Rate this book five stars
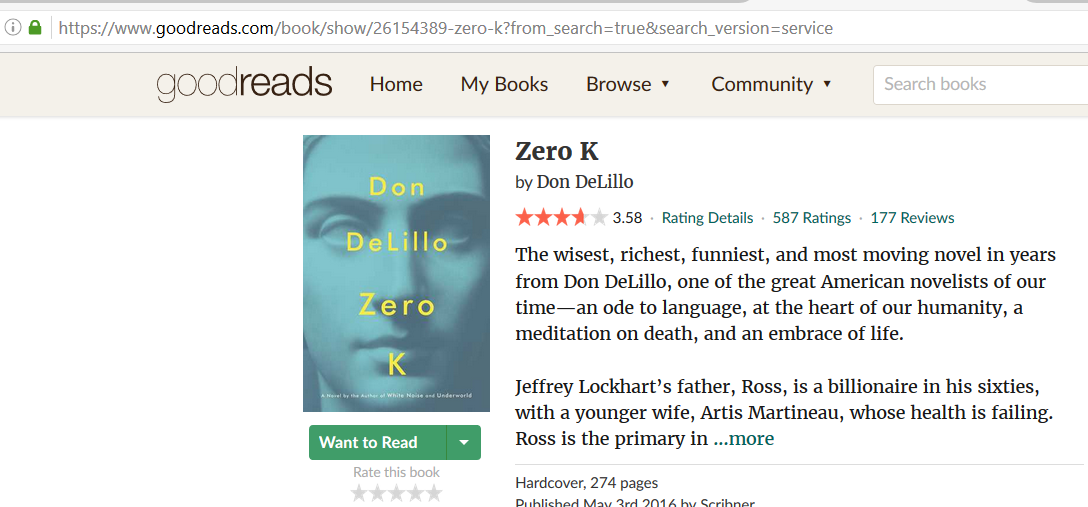Viewport: 1088px width, 507px height. pos(434,493)
